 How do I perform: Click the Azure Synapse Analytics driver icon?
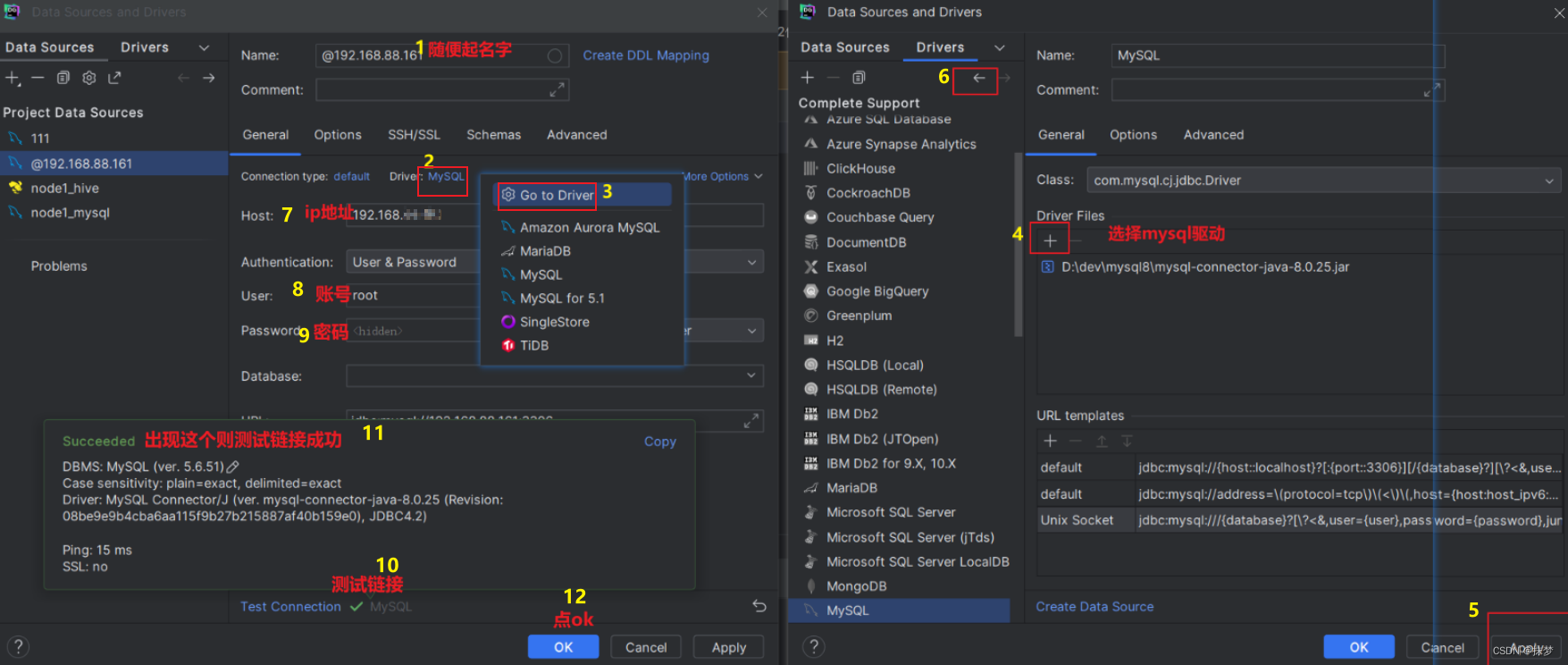coord(811,144)
